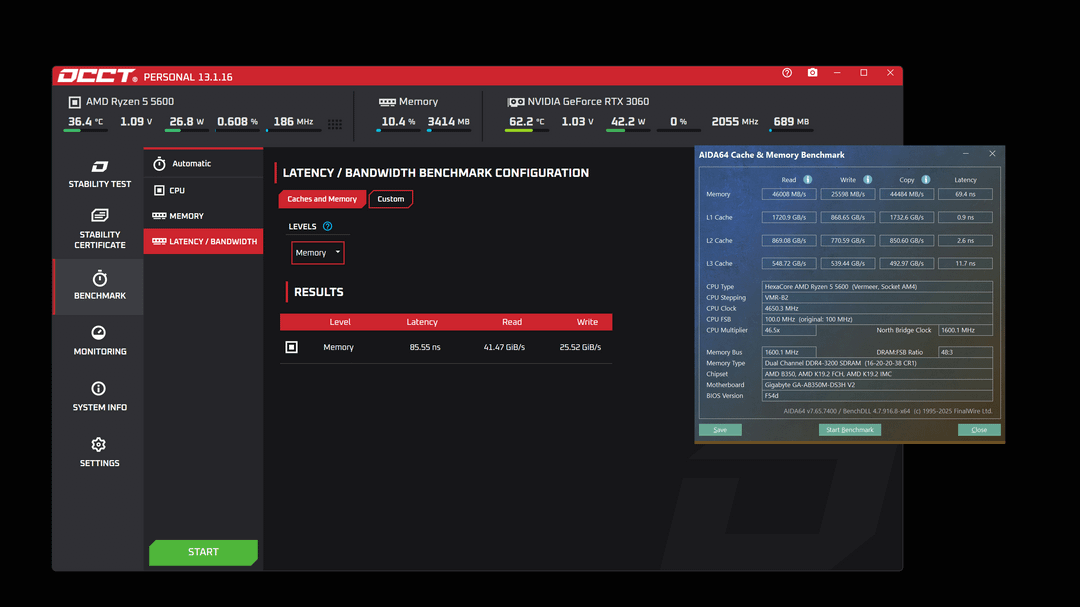Viewport: 1080px width, 607px height.
Task: Click the AIDA64 Memory Read value 46008 MB/s
Action: [x=789, y=194]
